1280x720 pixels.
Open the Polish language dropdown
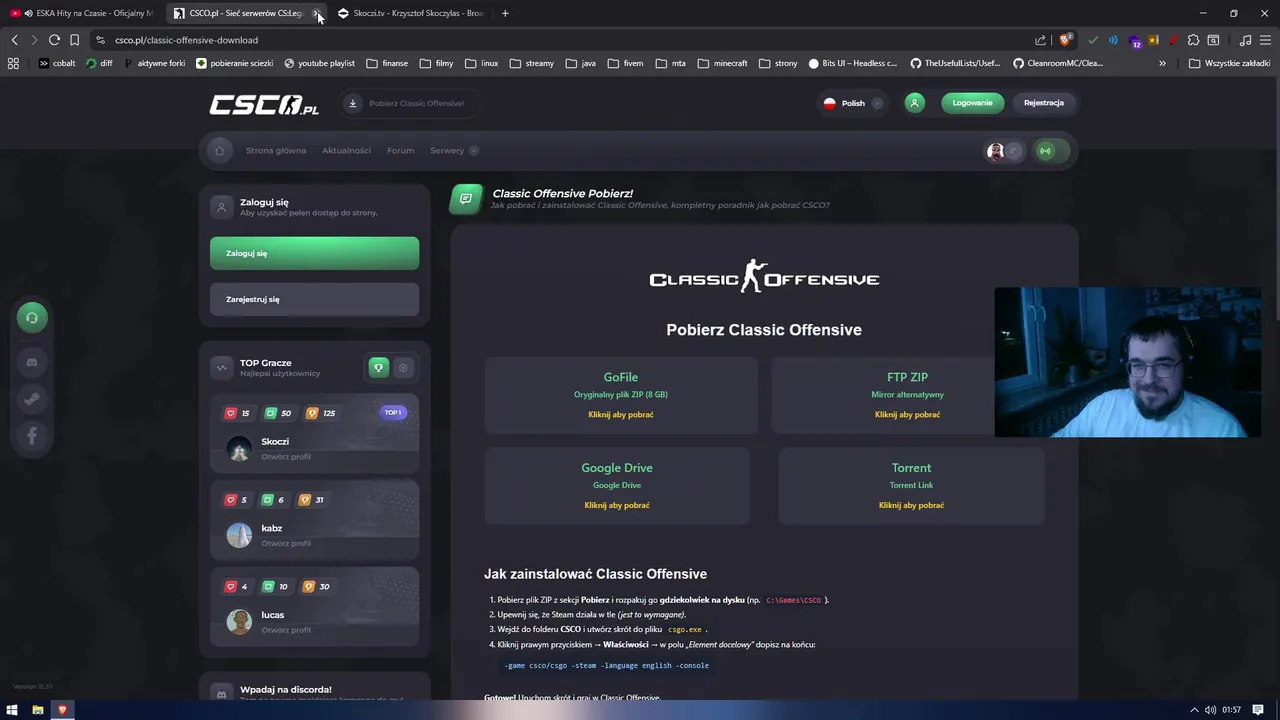pos(853,103)
